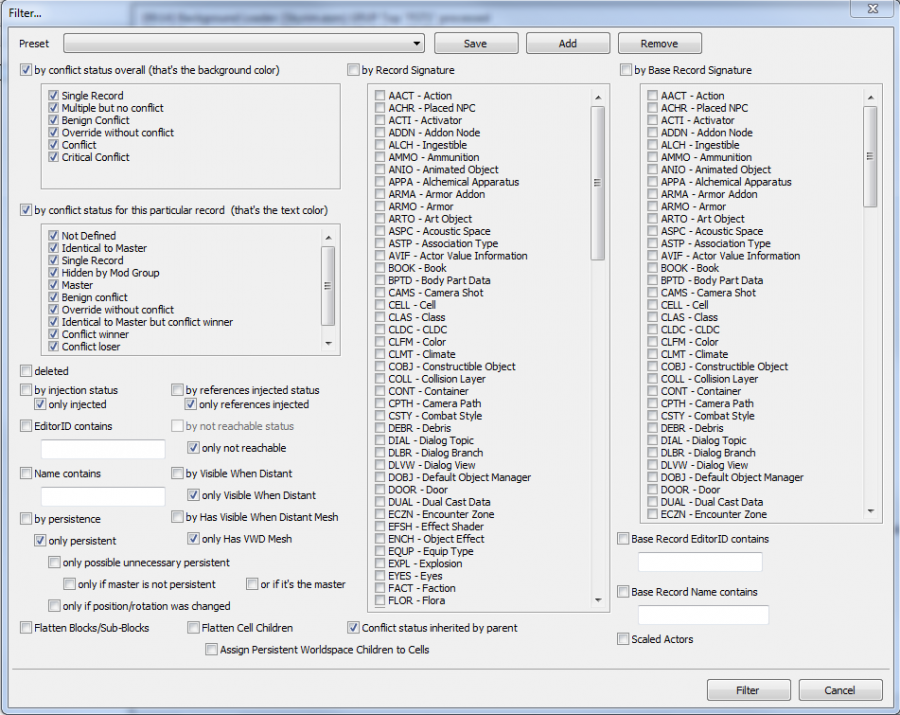Check BOOK - Book in Base Record Signature list

653,268
